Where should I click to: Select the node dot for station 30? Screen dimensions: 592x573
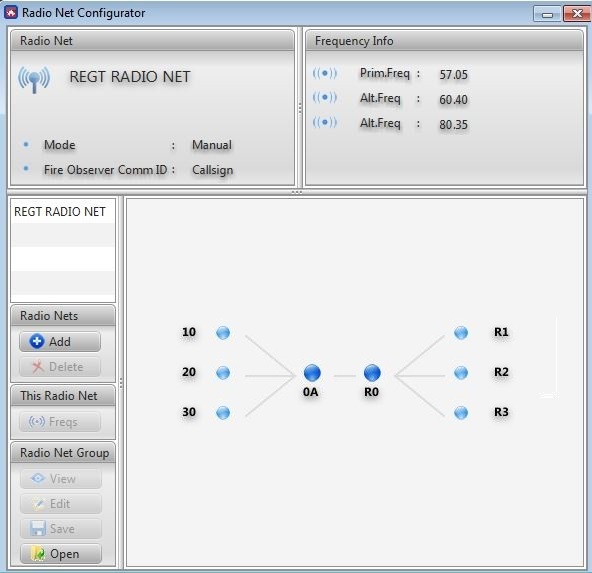[x=223, y=413]
